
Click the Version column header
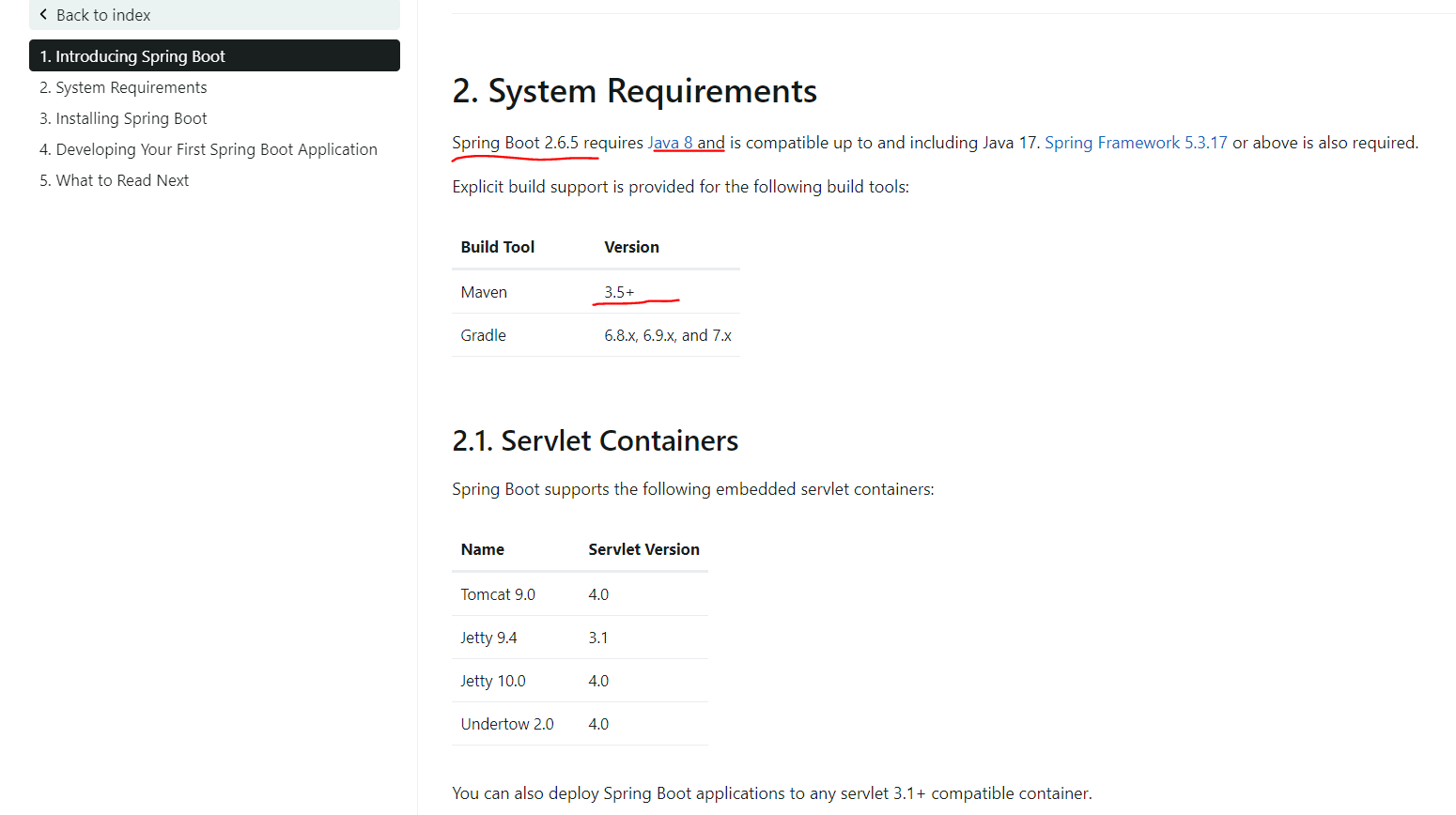[x=631, y=247]
